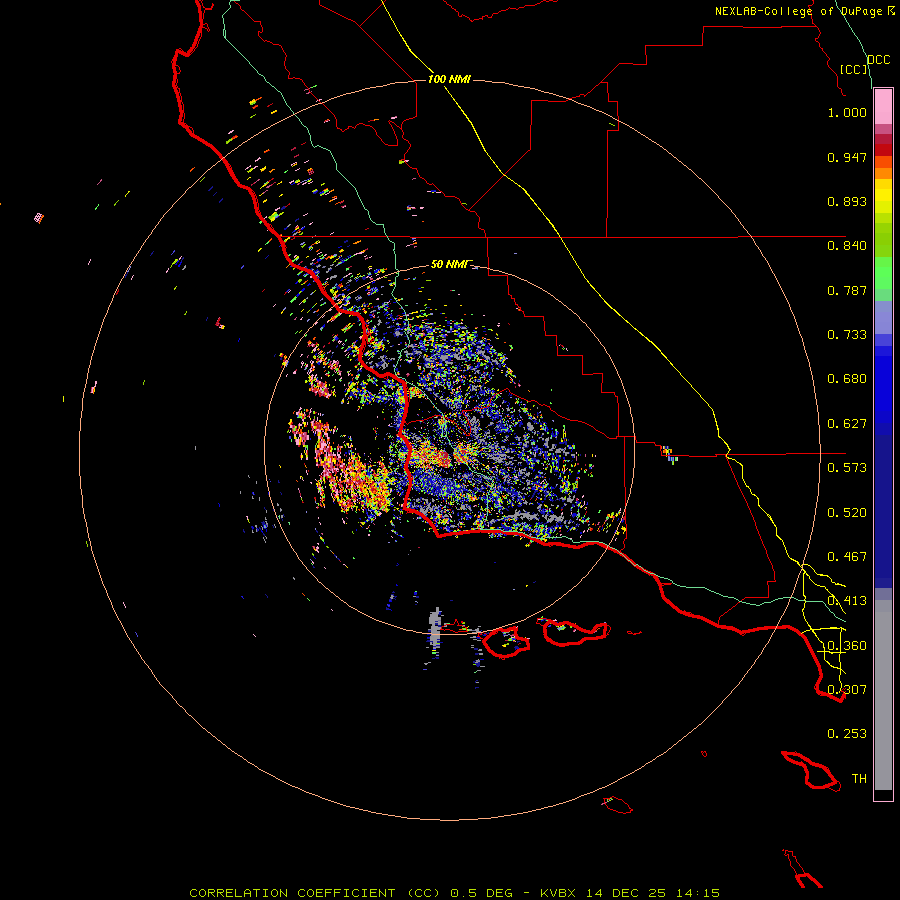
Task: Click the 0.467 scale value
Action: click(x=847, y=557)
